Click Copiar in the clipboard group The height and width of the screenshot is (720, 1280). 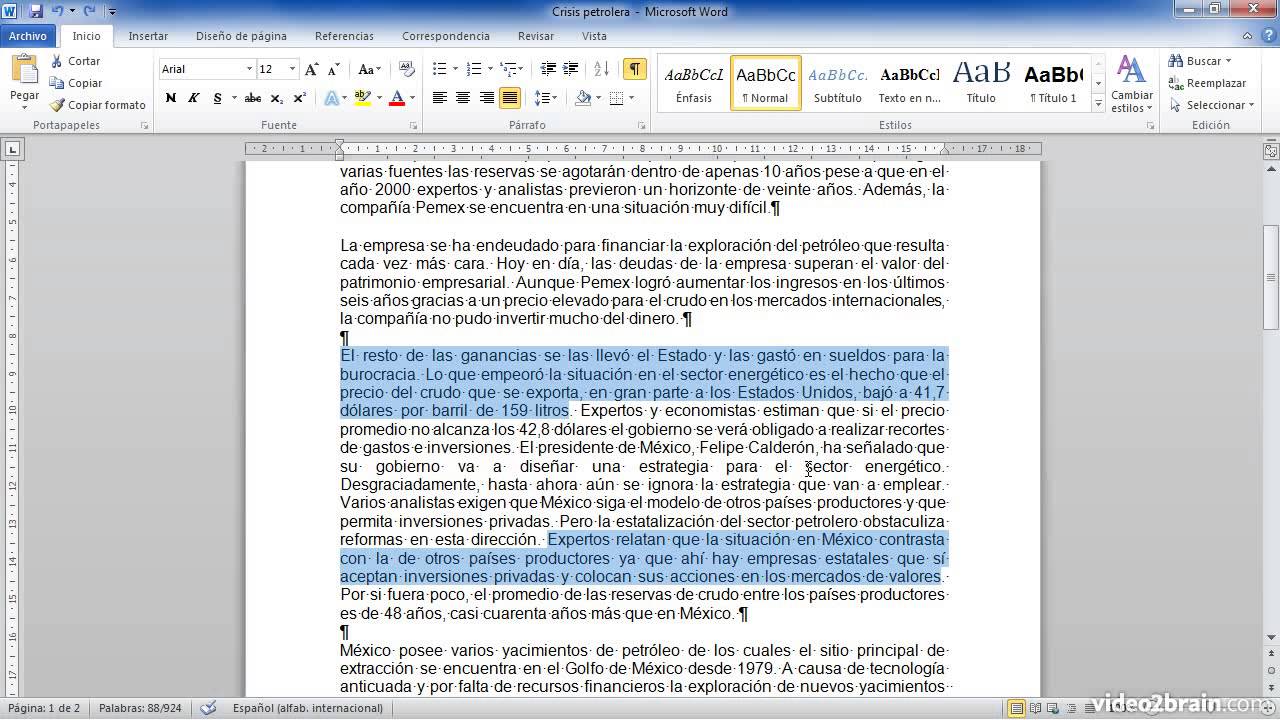click(x=76, y=83)
